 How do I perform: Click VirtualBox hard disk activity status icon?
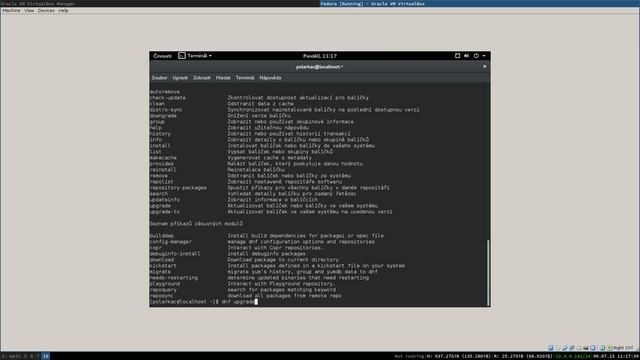pos(551,348)
